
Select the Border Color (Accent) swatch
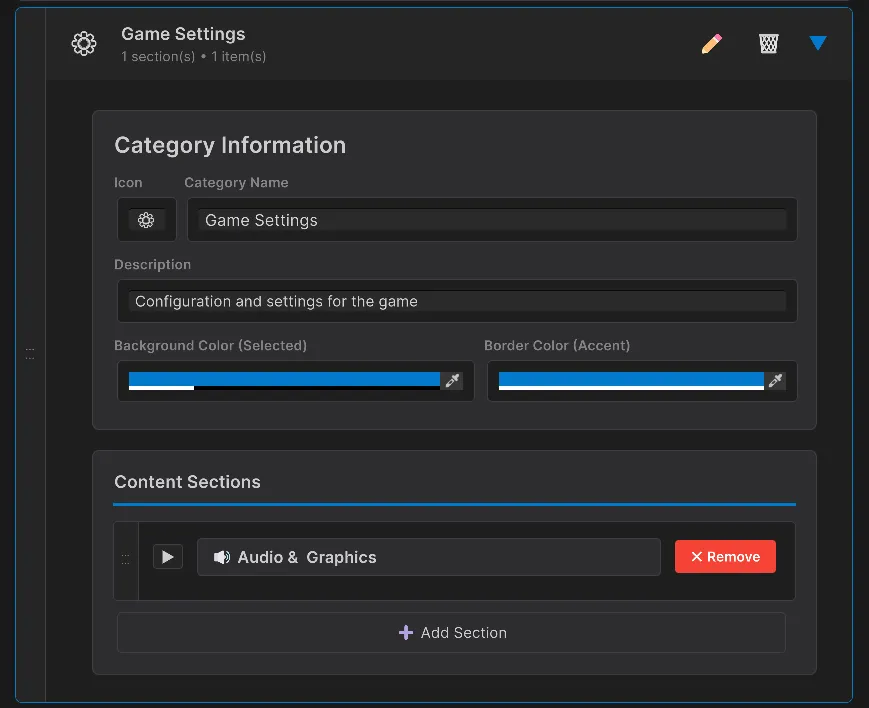631,381
